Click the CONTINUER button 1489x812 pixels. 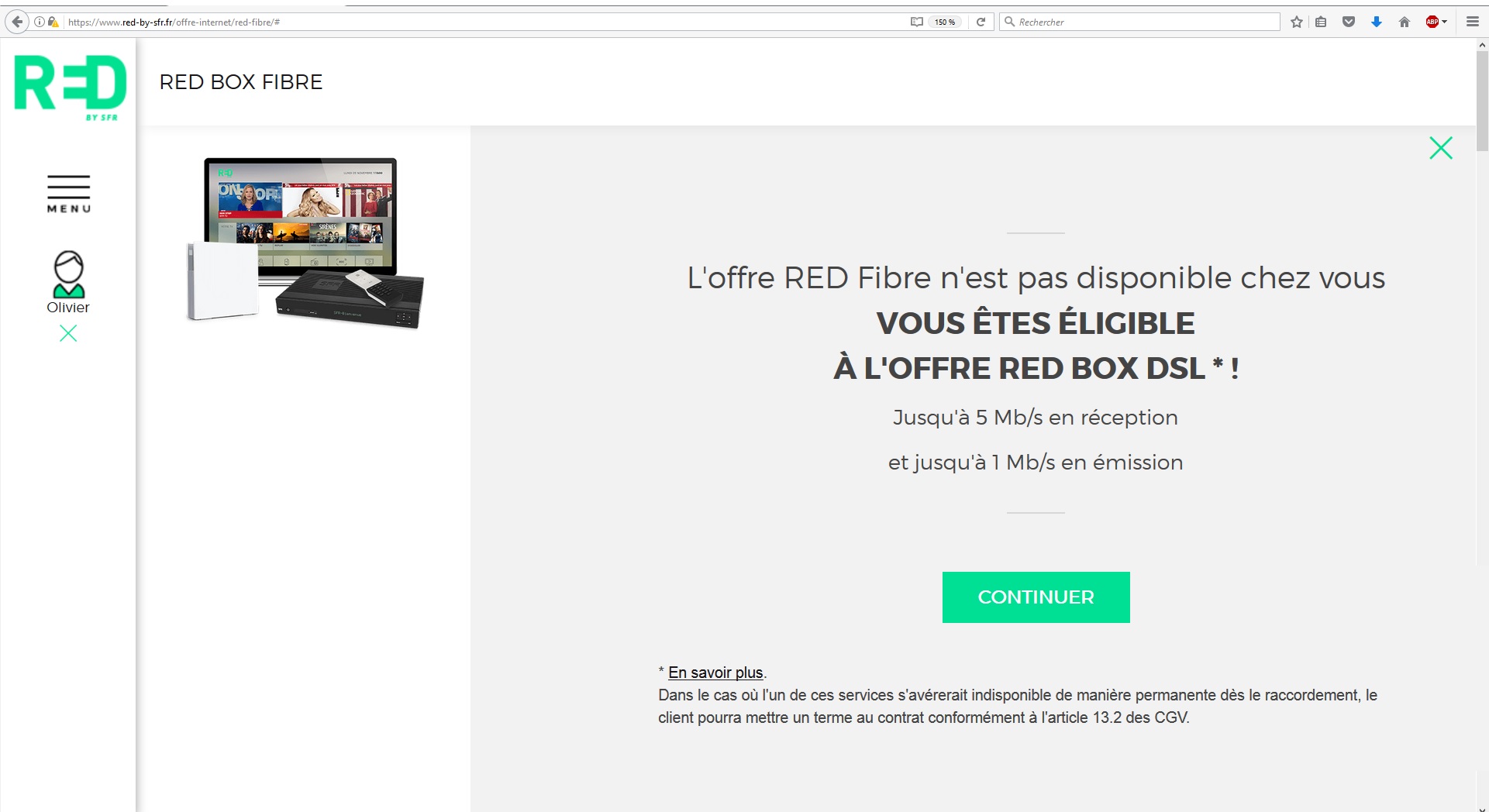pos(1036,597)
